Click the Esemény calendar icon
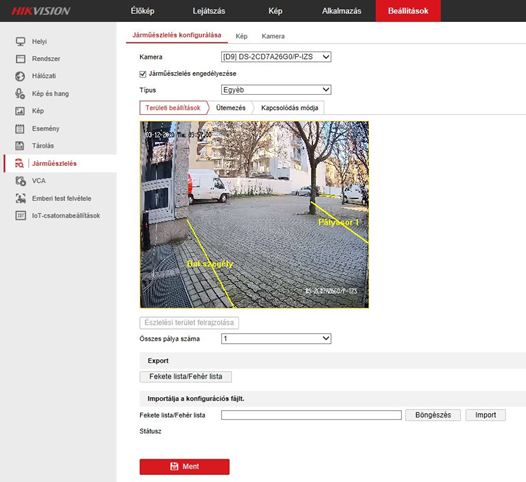Screen dimensions: 526x482 coord(20,128)
